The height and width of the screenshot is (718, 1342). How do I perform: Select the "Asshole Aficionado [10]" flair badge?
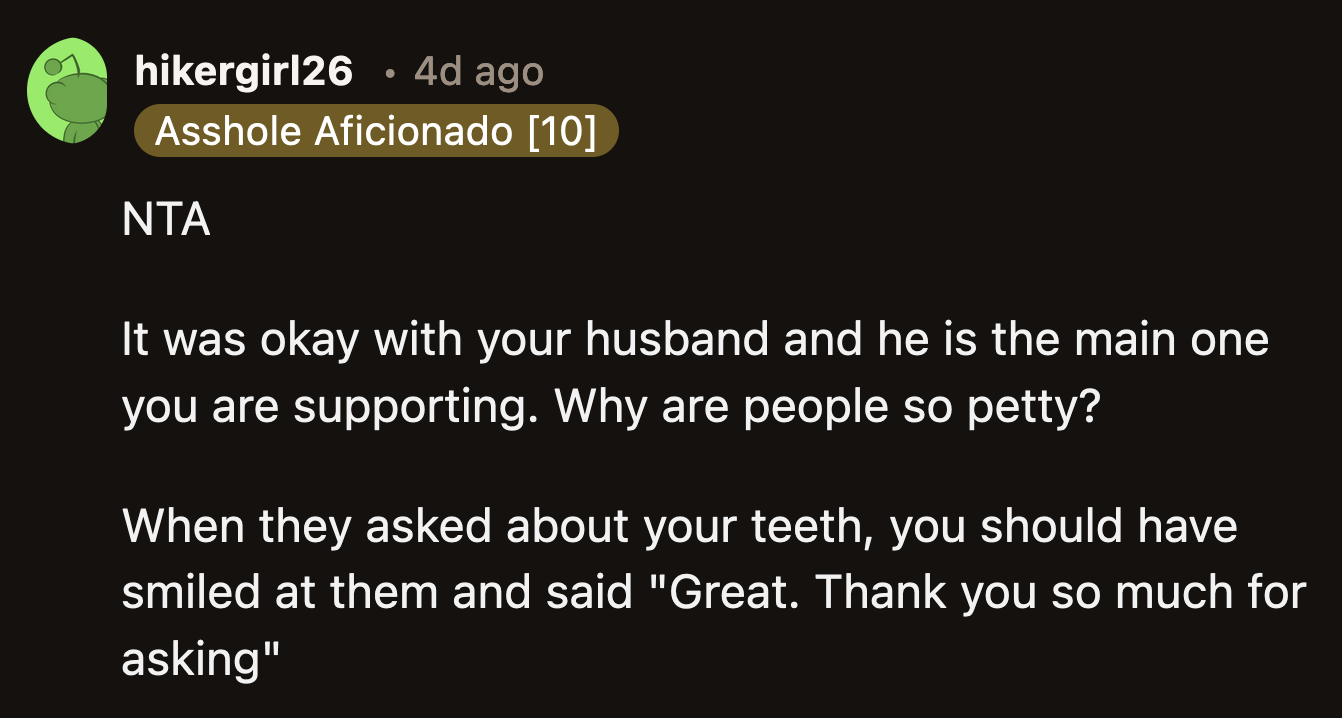coord(375,130)
